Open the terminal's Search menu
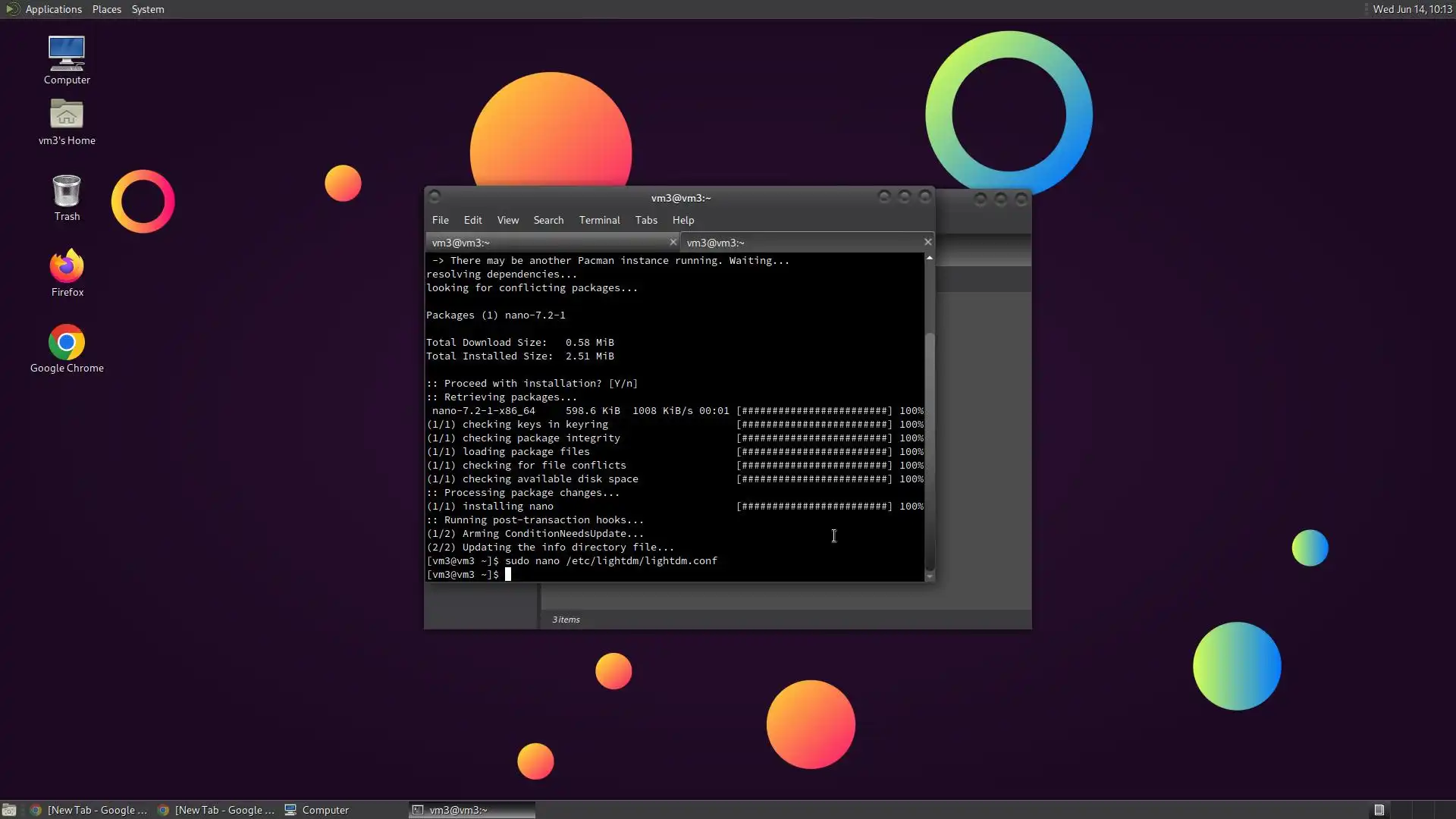Screen dimensions: 1456x819 coord(548,220)
